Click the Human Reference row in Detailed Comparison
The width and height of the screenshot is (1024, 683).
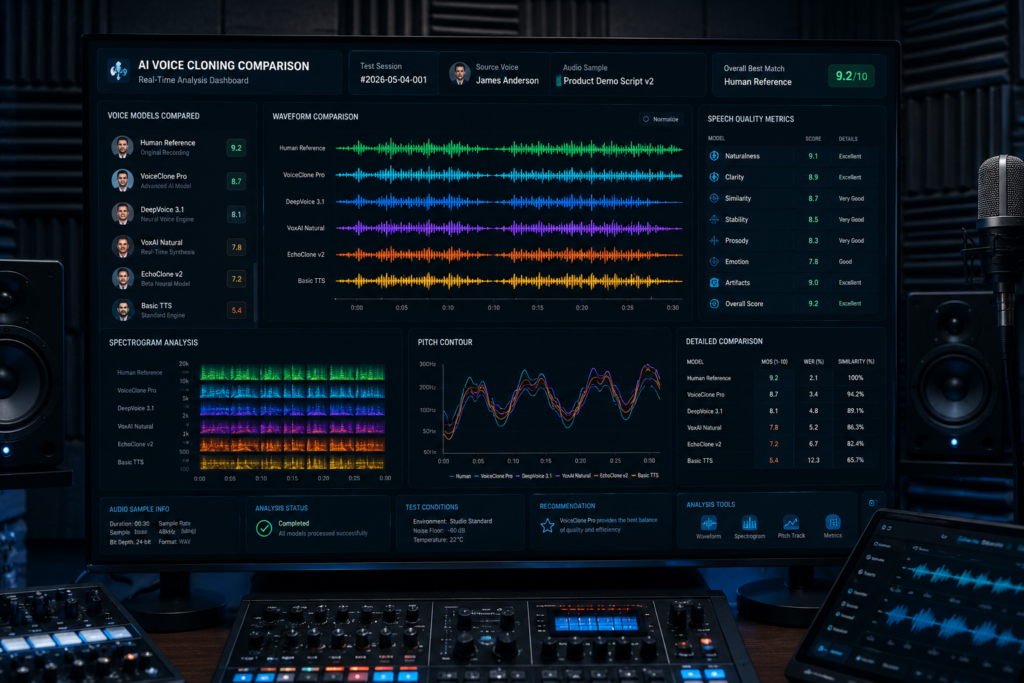pyautogui.click(x=781, y=378)
